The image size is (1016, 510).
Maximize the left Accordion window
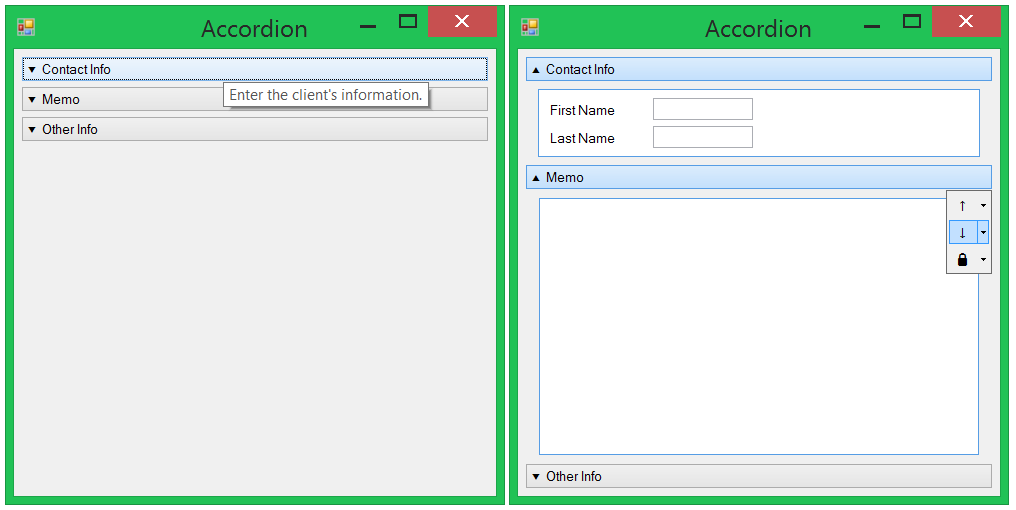(408, 21)
